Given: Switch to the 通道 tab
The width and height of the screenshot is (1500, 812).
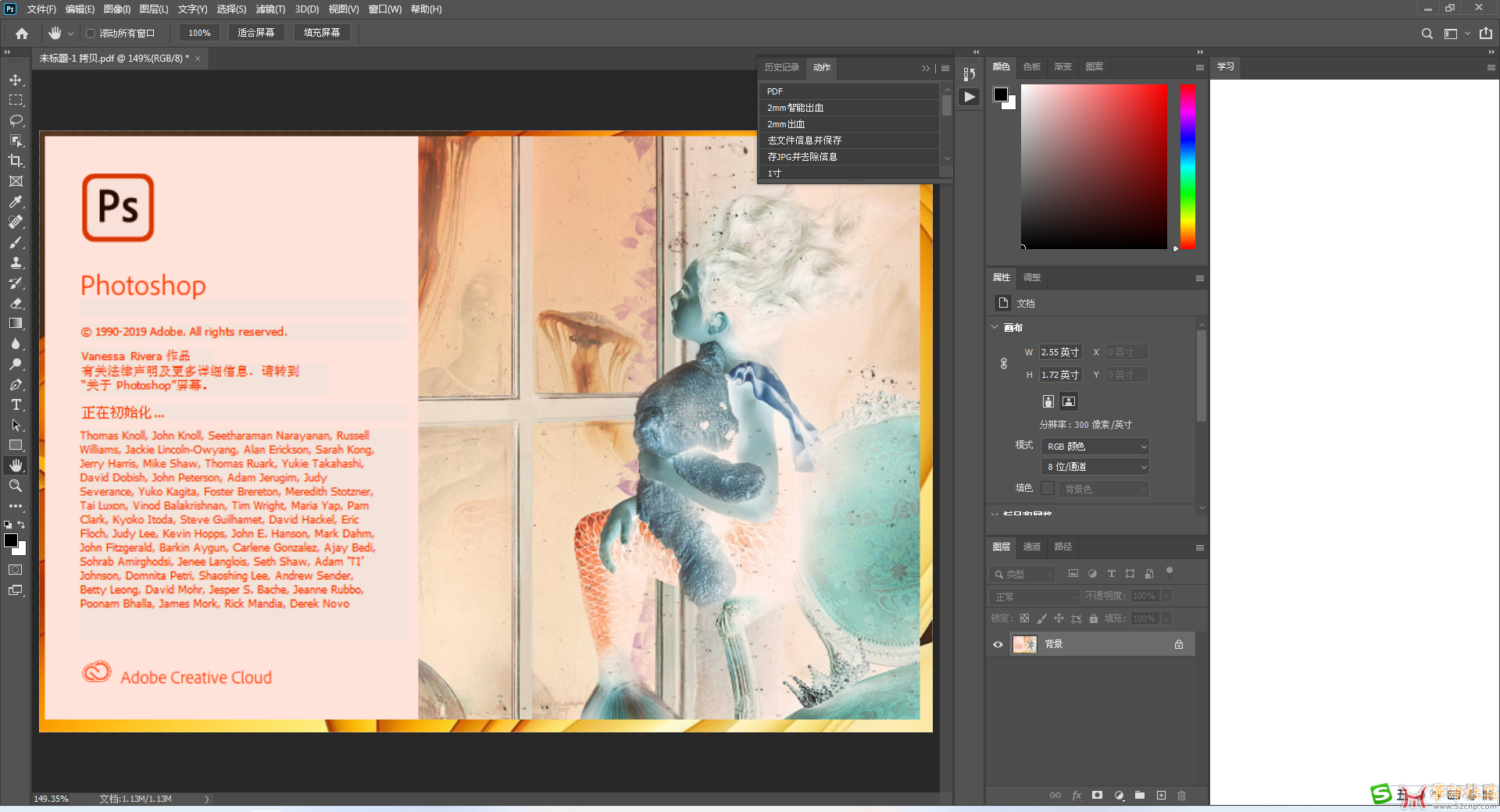Looking at the screenshot, I should point(1031,547).
